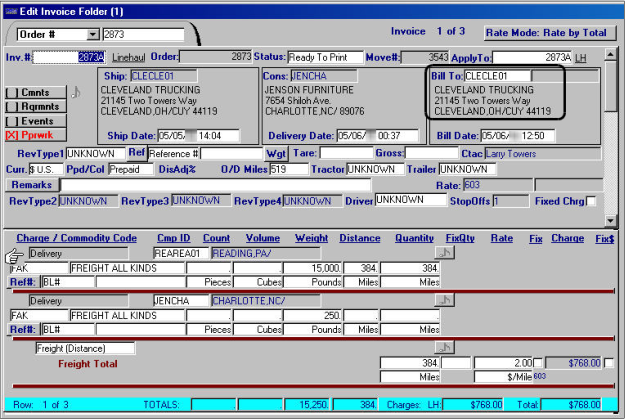
Task: Open the Curr. $ U.S. dropdown
Action: click(46, 169)
